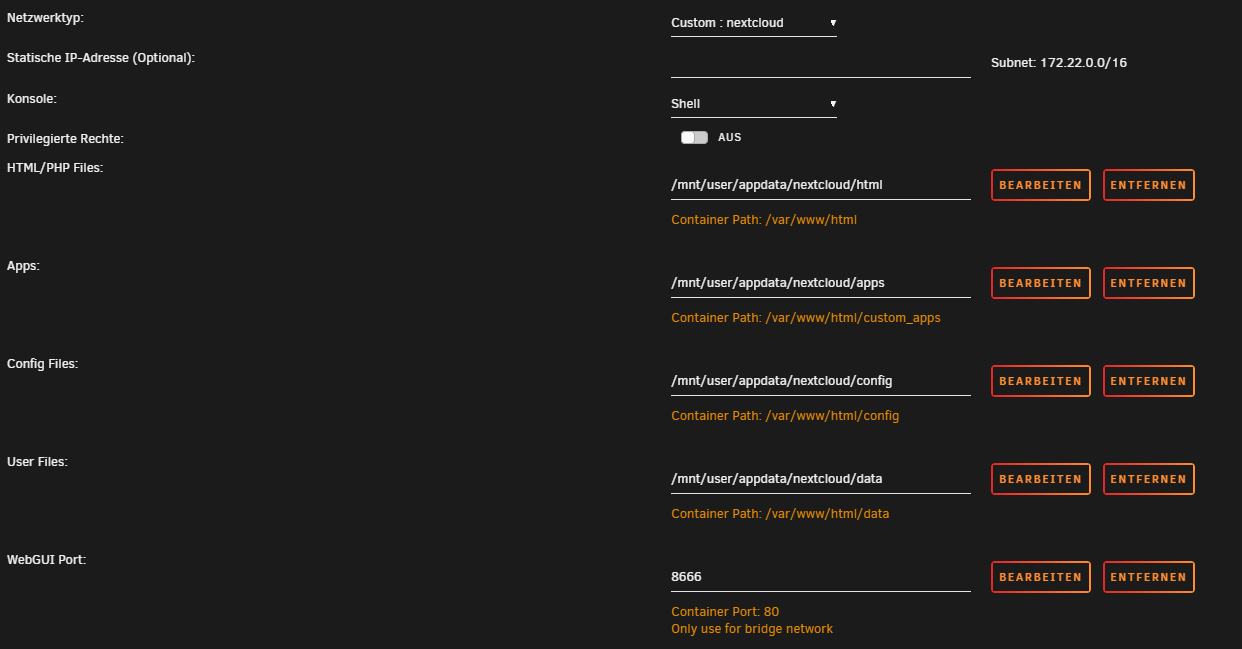Click the WebGUI Port field showing 8666
Screen dimensions: 1242x649
(821, 577)
